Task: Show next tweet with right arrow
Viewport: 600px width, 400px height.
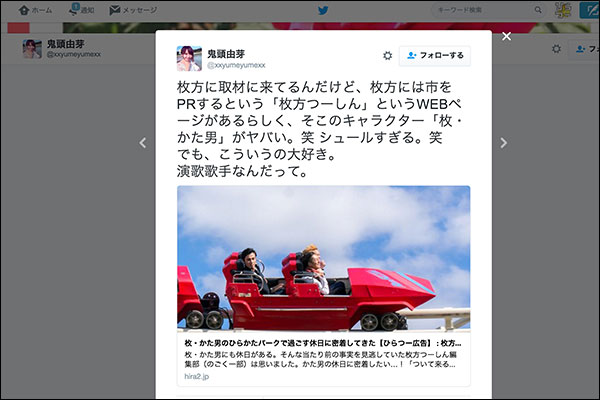Action: point(504,143)
